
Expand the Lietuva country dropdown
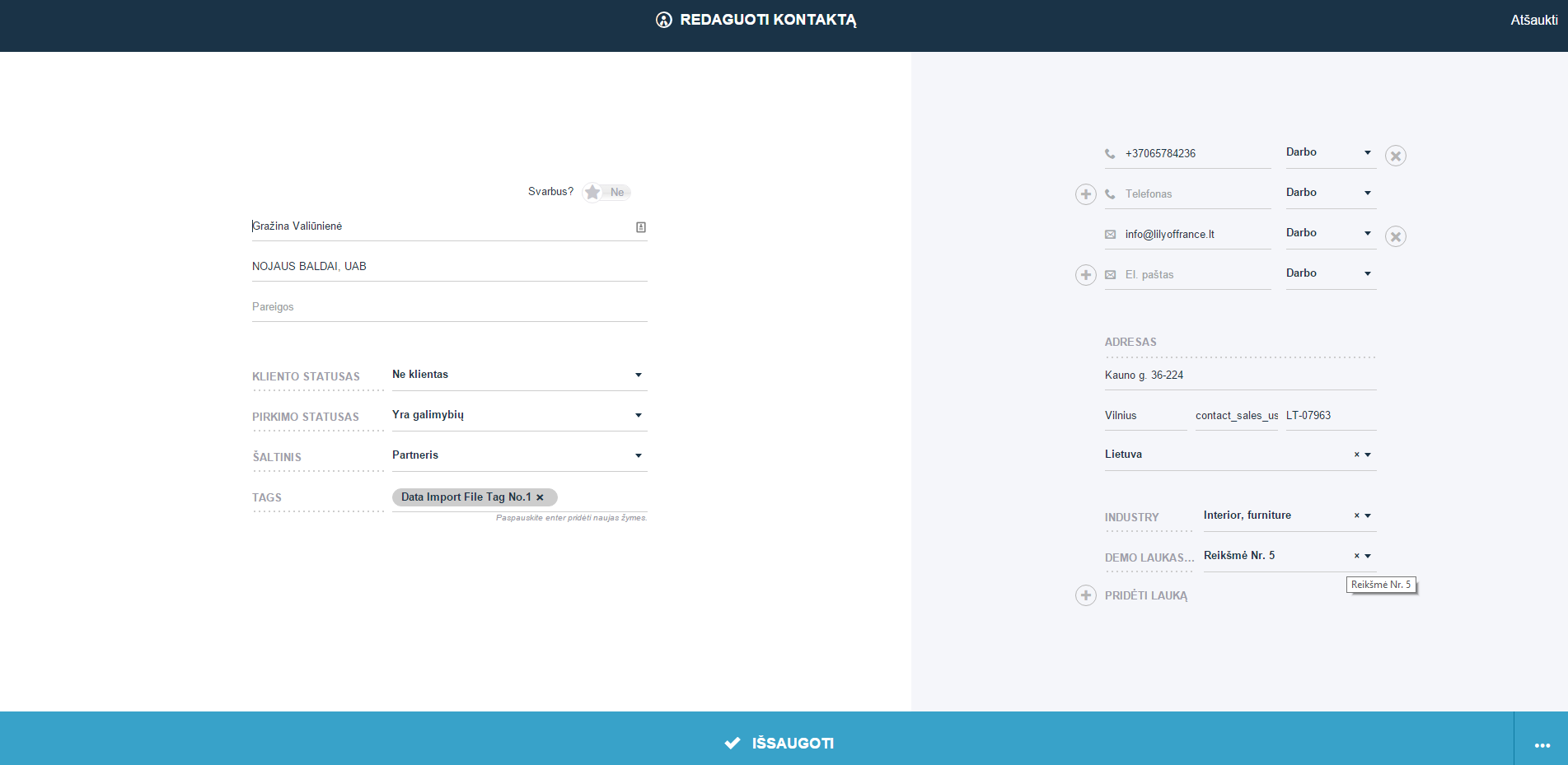pos(1368,455)
